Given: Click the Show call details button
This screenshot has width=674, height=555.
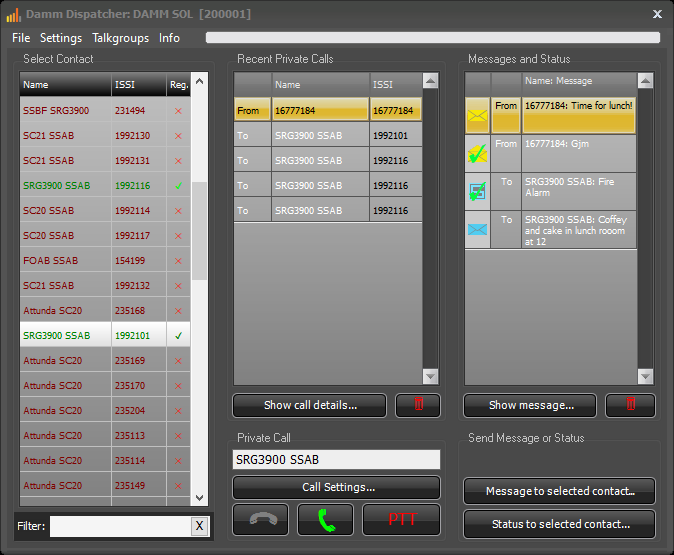Looking at the screenshot, I should (310, 405).
